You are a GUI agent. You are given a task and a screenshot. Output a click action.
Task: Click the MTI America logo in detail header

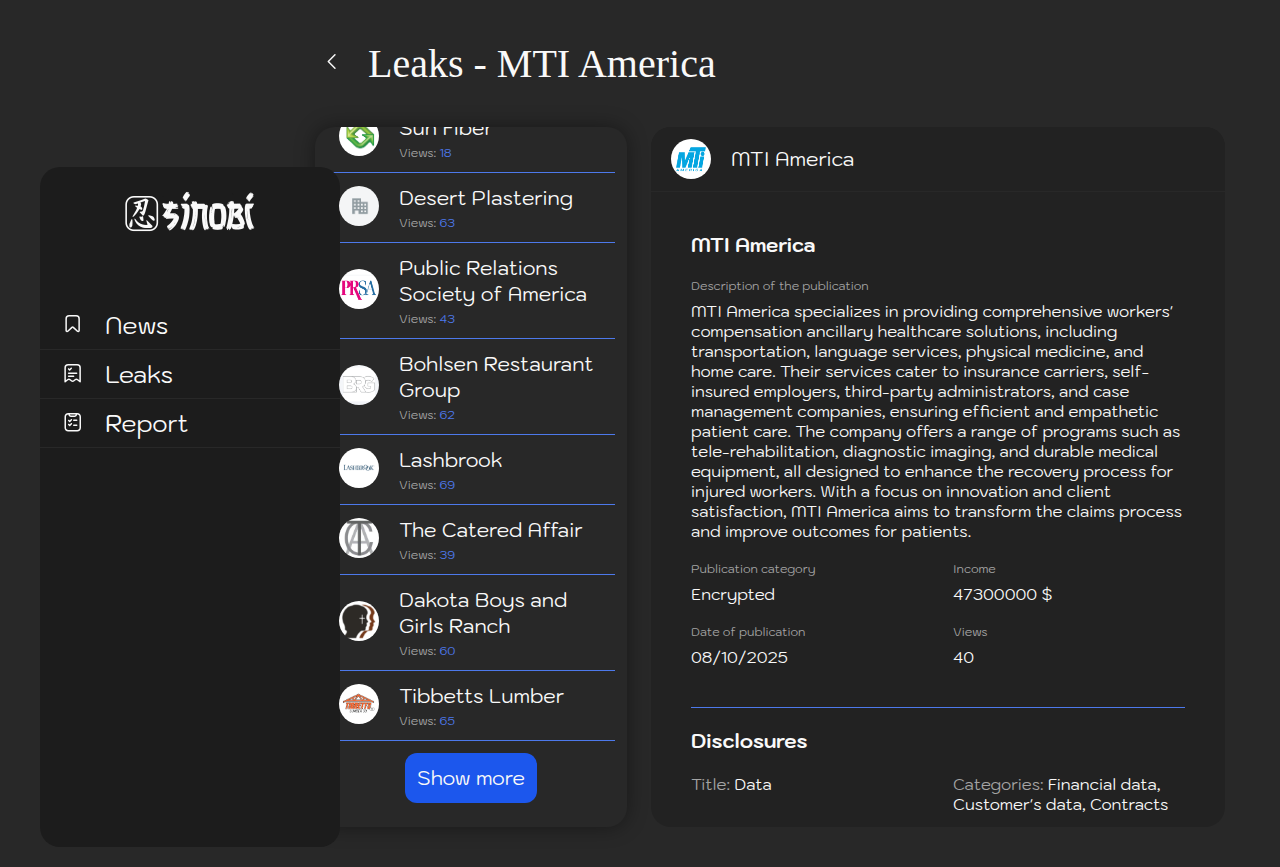click(691, 159)
